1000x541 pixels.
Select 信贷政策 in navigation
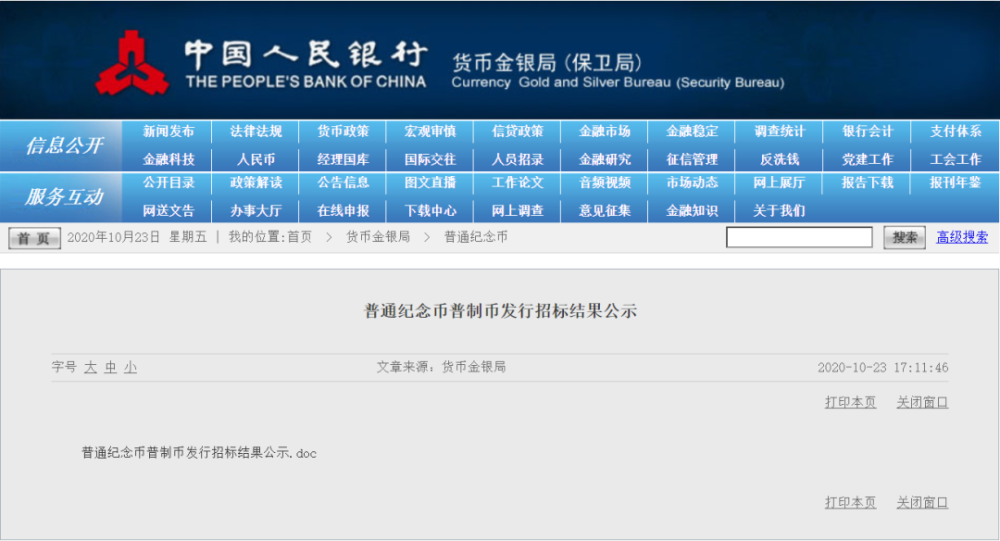pos(517,131)
